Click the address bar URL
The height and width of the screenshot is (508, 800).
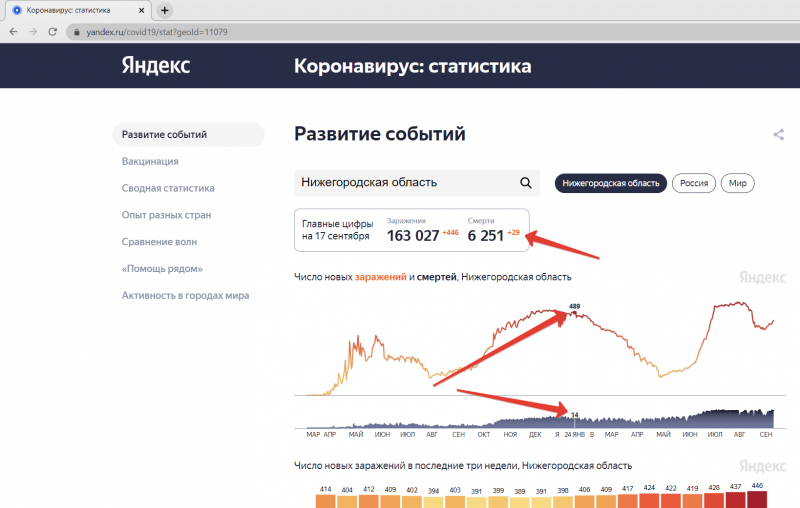[x=157, y=32]
